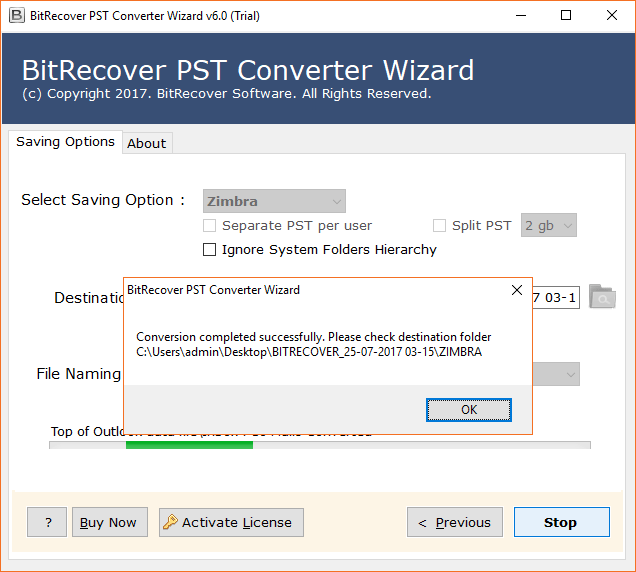The width and height of the screenshot is (636, 572).
Task: Click the 'Select Saving Option :' label
Action: (x=103, y=200)
